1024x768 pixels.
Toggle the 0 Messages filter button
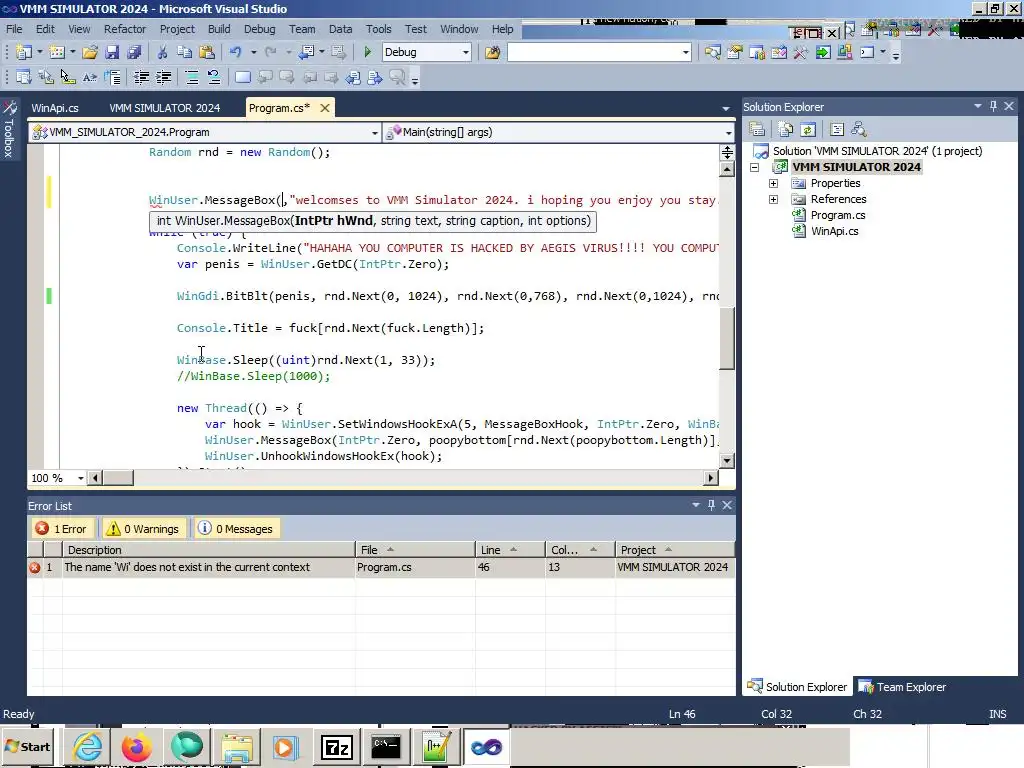236,528
